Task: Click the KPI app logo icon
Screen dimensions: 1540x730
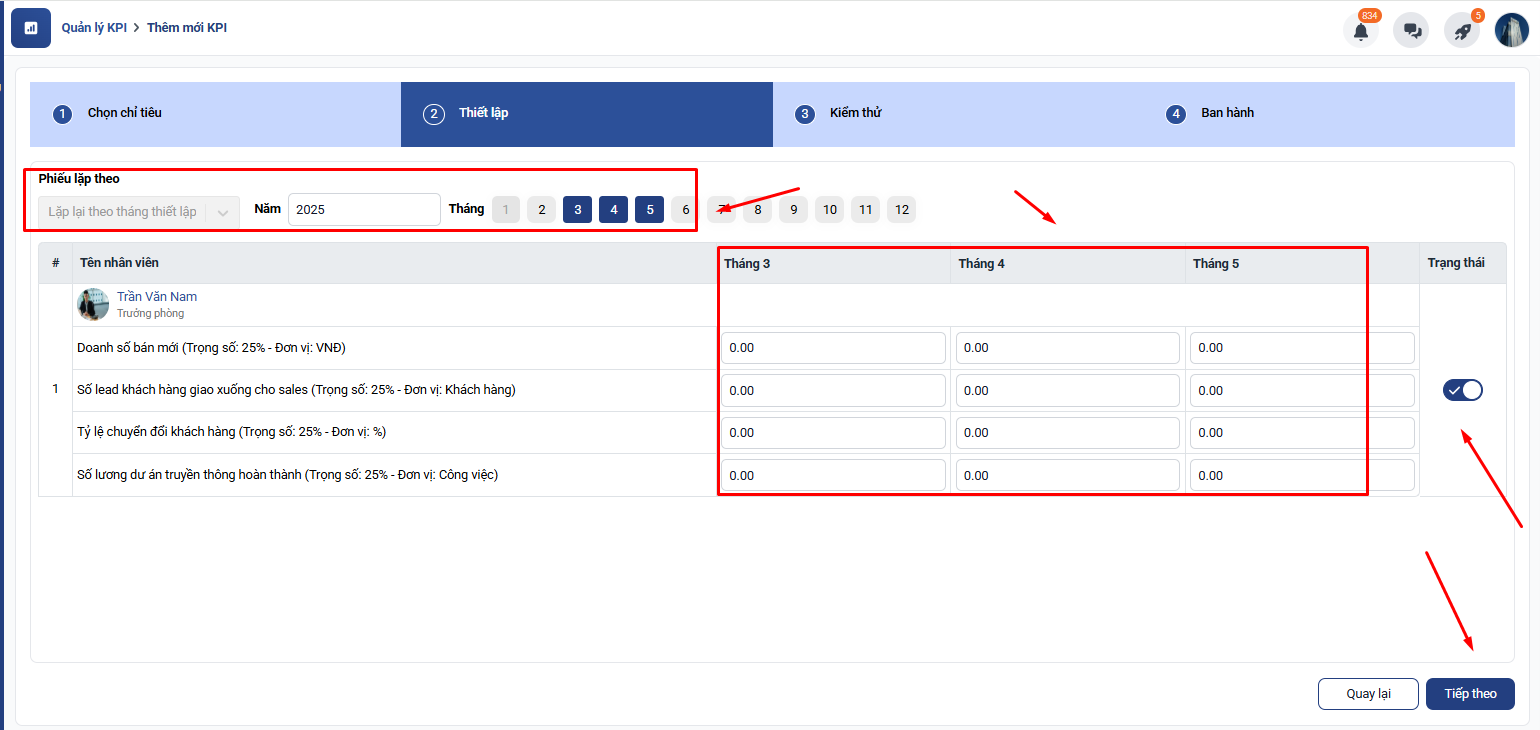Action: pyautogui.click(x=31, y=28)
